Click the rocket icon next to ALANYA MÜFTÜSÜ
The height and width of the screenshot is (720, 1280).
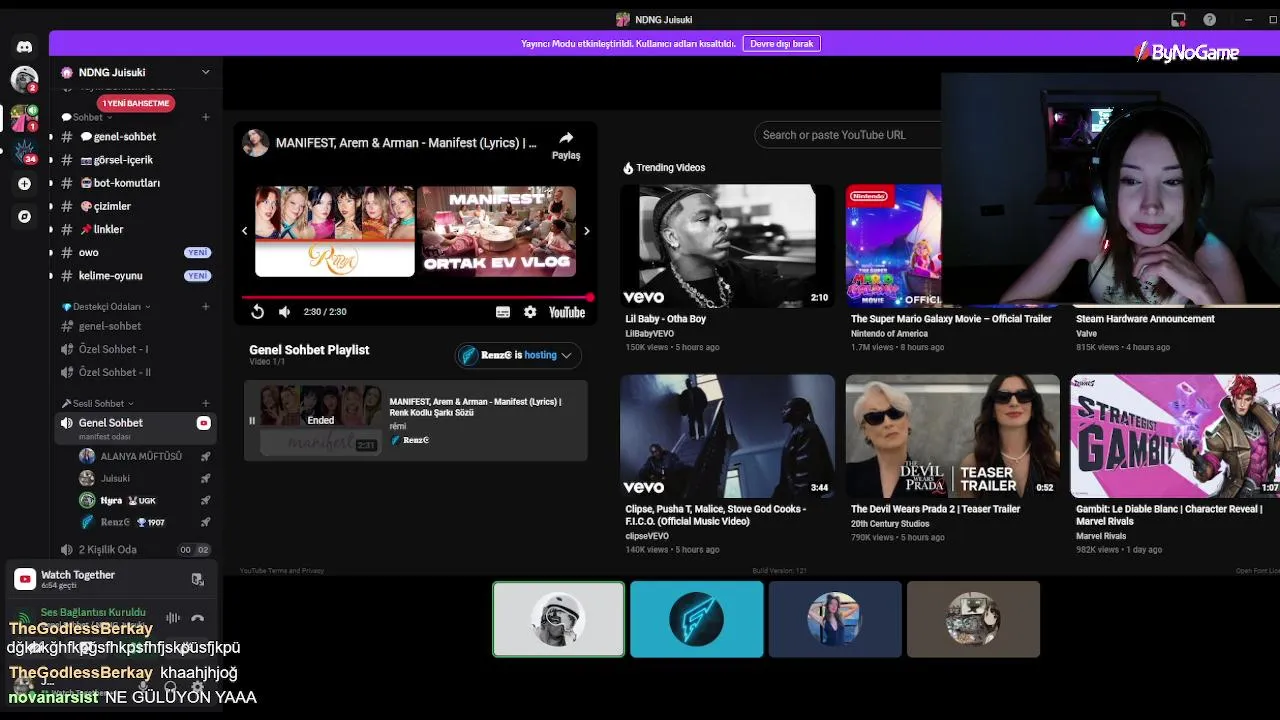click(x=205, y=456)
